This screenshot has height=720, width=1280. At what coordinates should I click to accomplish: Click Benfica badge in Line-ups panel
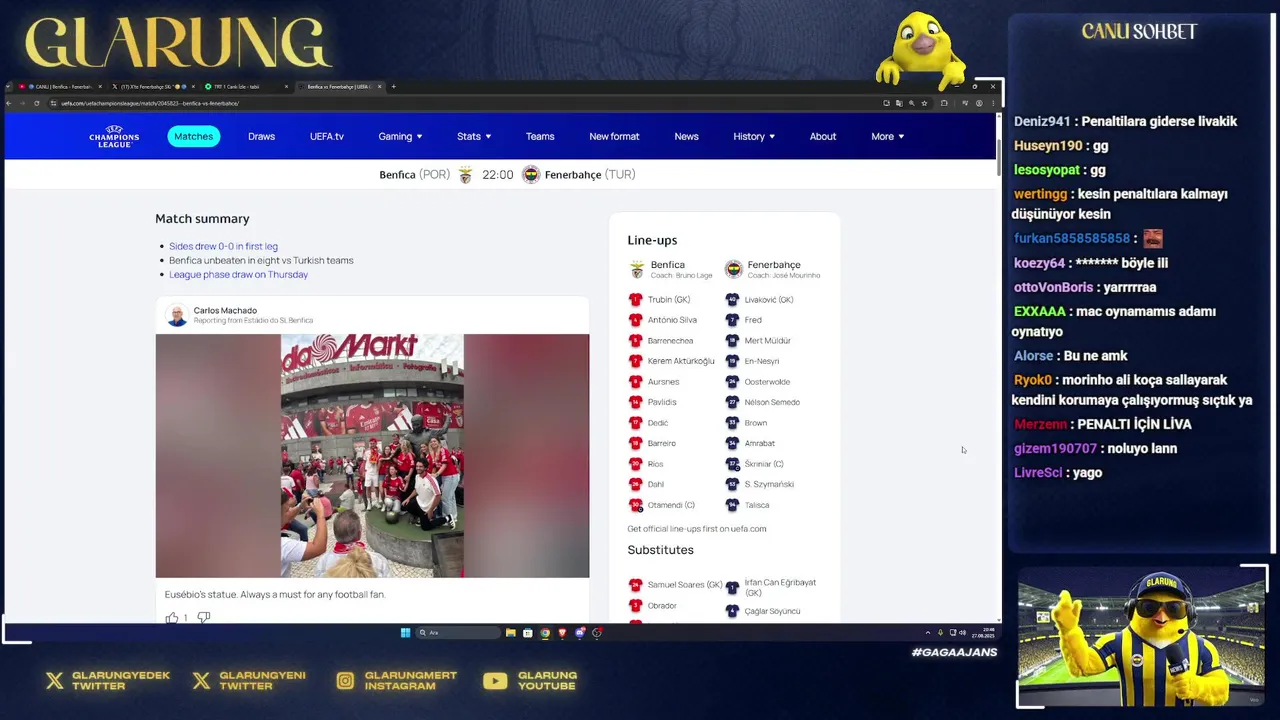coord(637,269)
